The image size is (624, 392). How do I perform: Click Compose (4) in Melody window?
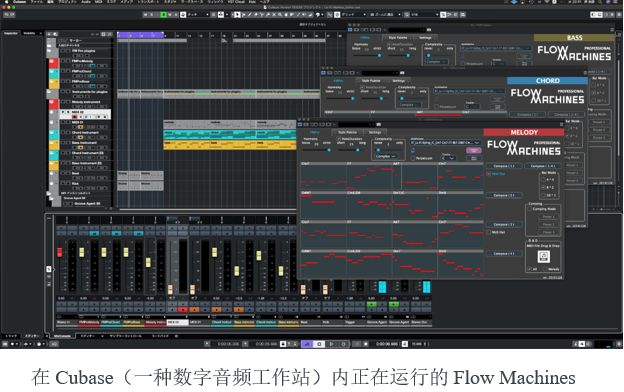504,254
